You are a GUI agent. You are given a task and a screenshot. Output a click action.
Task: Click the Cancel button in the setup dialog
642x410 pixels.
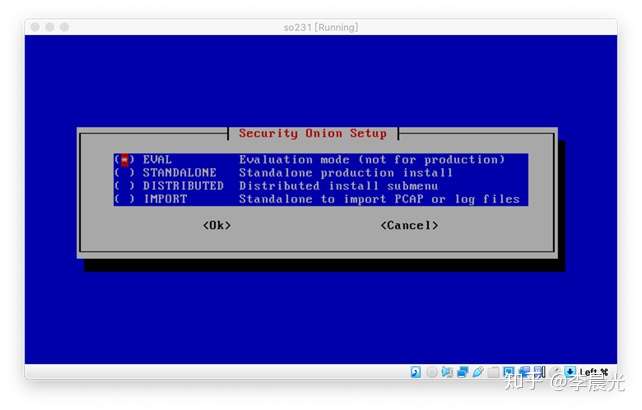[x=409, y=225]
